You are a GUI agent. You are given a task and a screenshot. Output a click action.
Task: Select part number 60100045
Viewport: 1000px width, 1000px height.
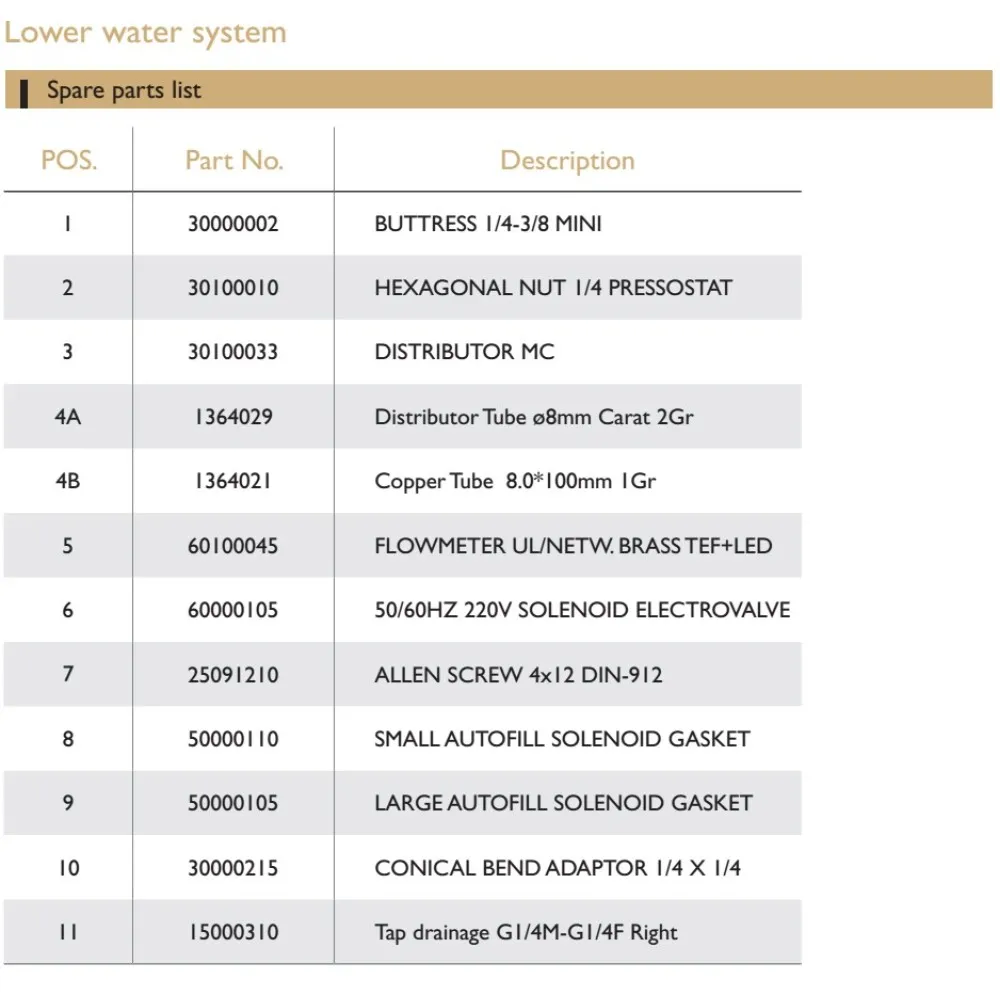(233, 546)
